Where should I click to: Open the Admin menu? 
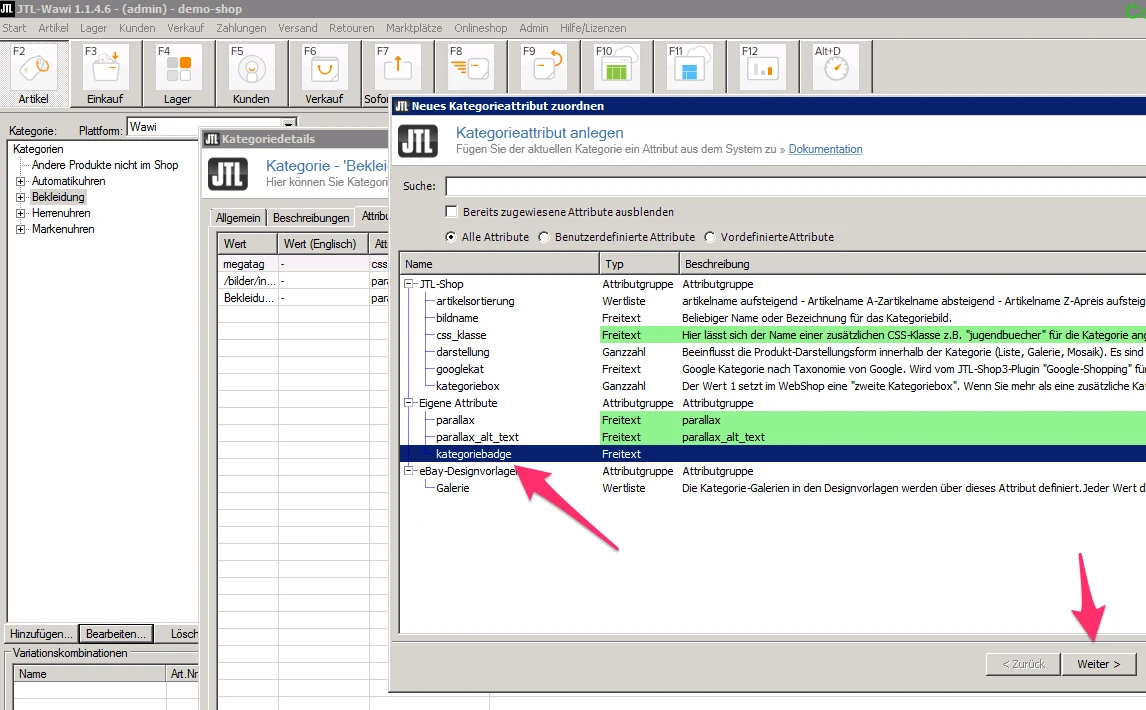pyautogui.click(x=534, y=28)
